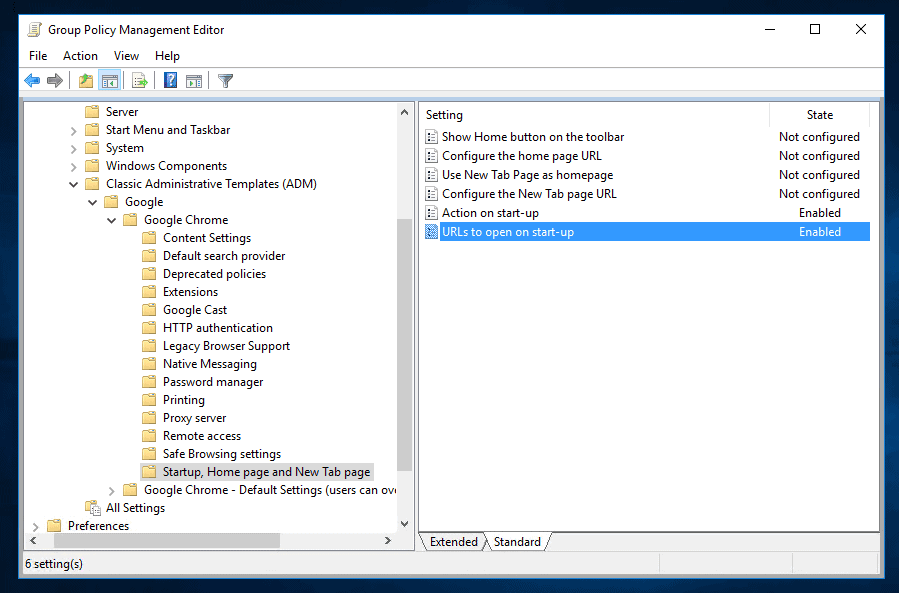The height and width of the screenshot is (593, 899).
Task: Select the HTTP authentication folder
Action: coord(217,327)
